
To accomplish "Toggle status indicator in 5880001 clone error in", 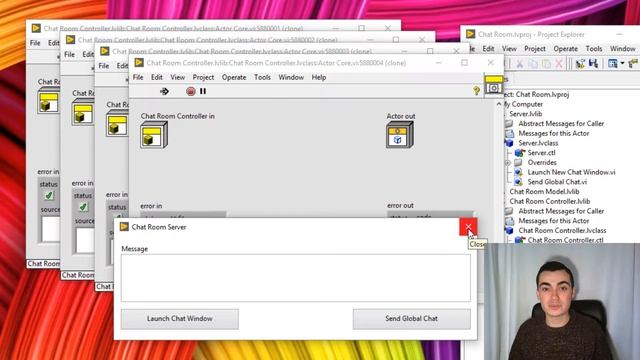I will [49, 196].
